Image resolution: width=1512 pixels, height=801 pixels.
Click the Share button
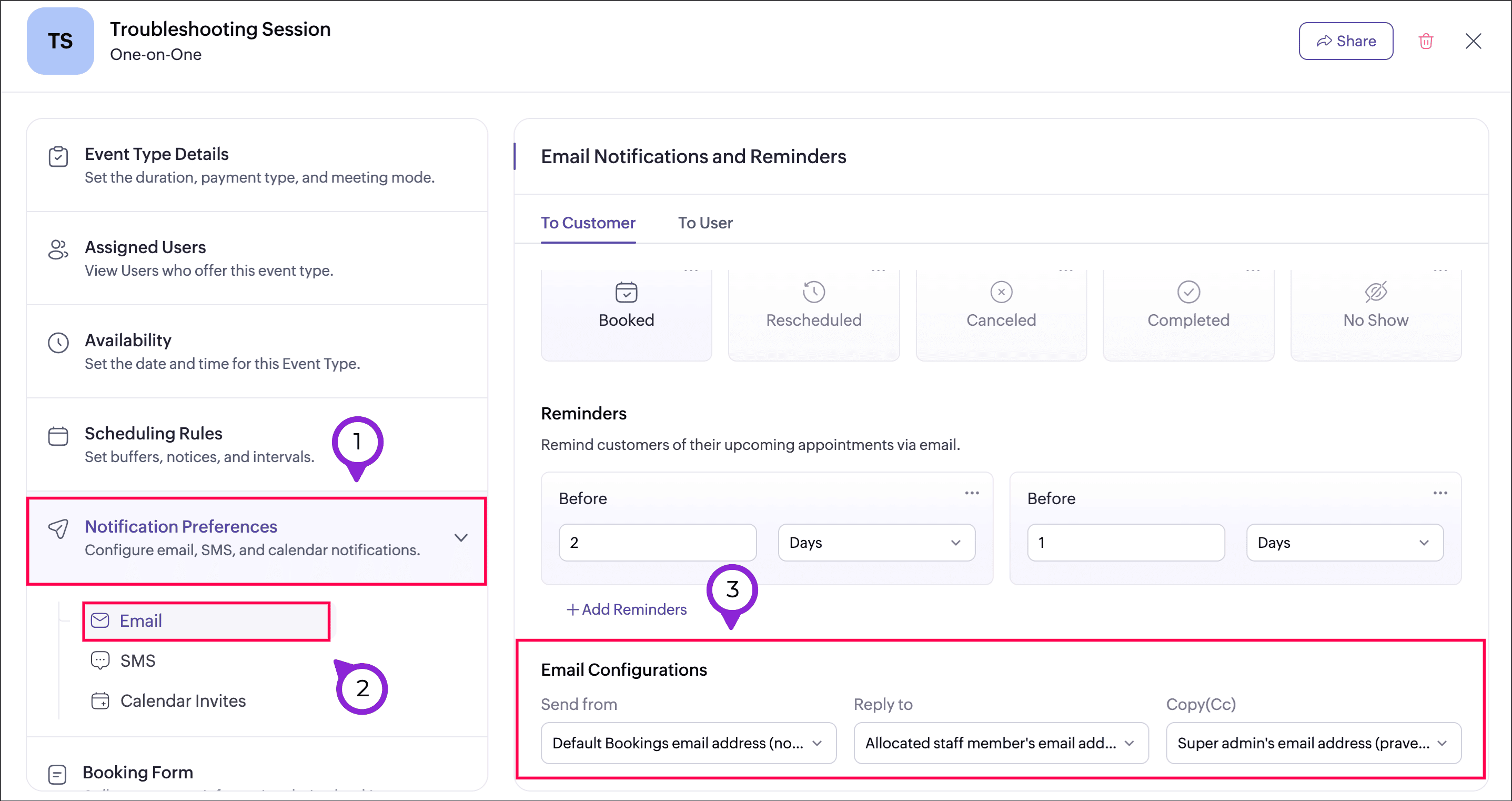tap(1345, 41)
